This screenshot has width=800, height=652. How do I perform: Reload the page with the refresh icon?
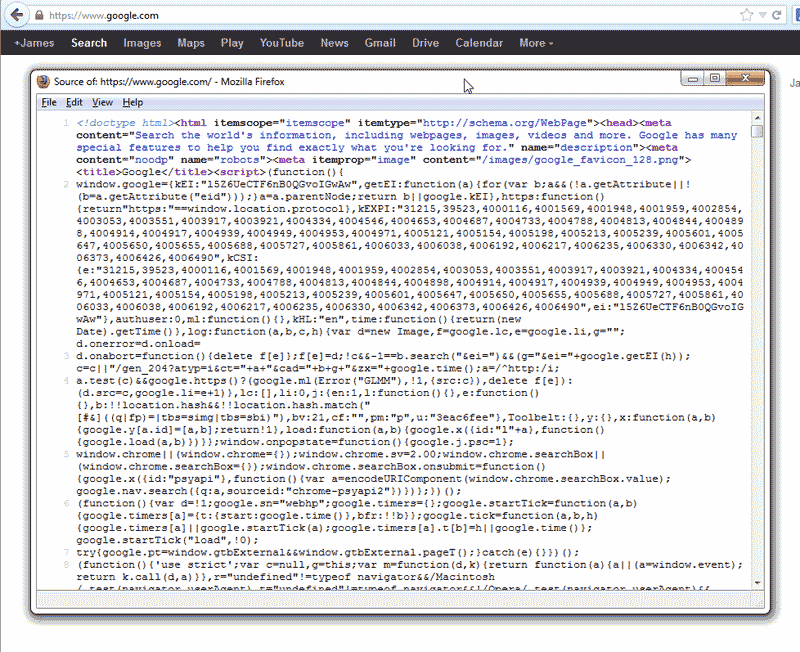pos(776,15)
